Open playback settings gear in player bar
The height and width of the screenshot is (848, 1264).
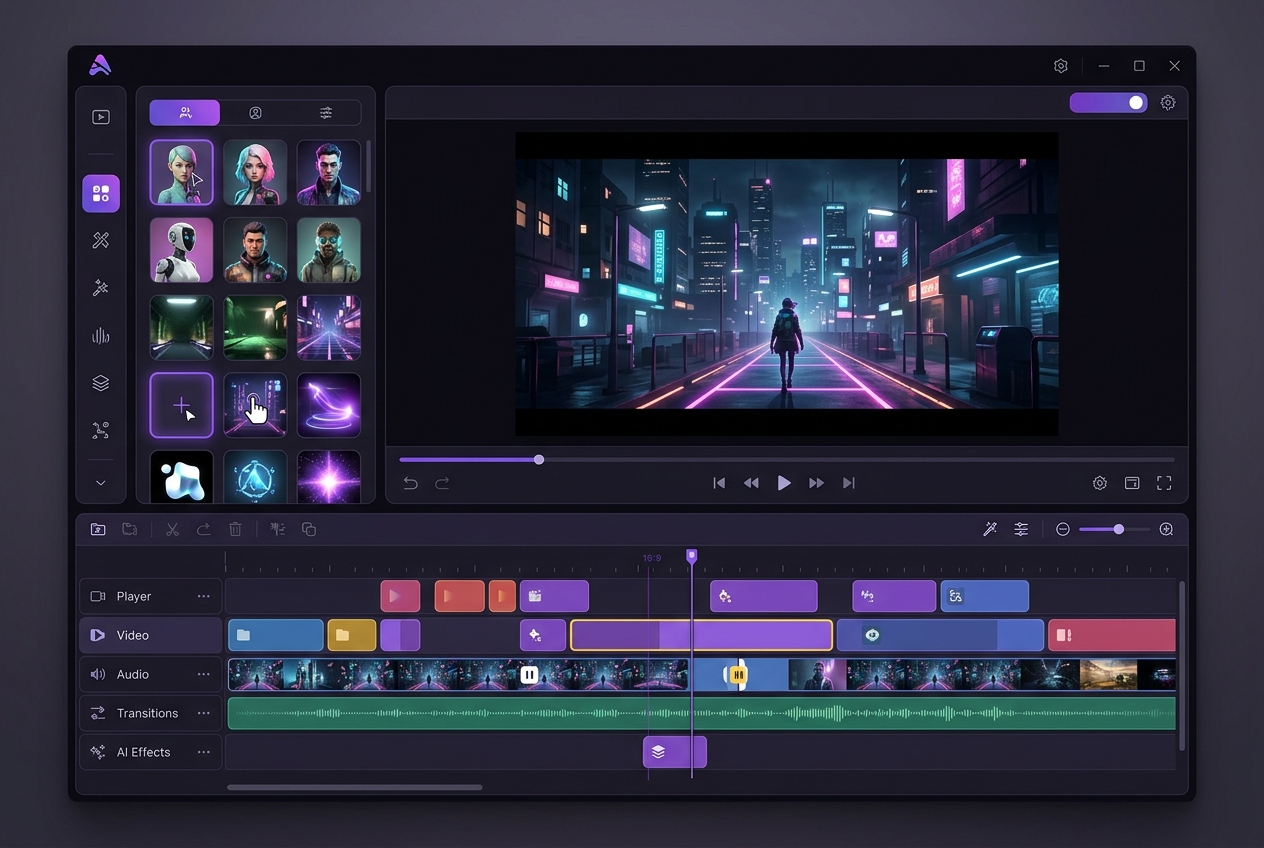click(x=1100, y=483)
